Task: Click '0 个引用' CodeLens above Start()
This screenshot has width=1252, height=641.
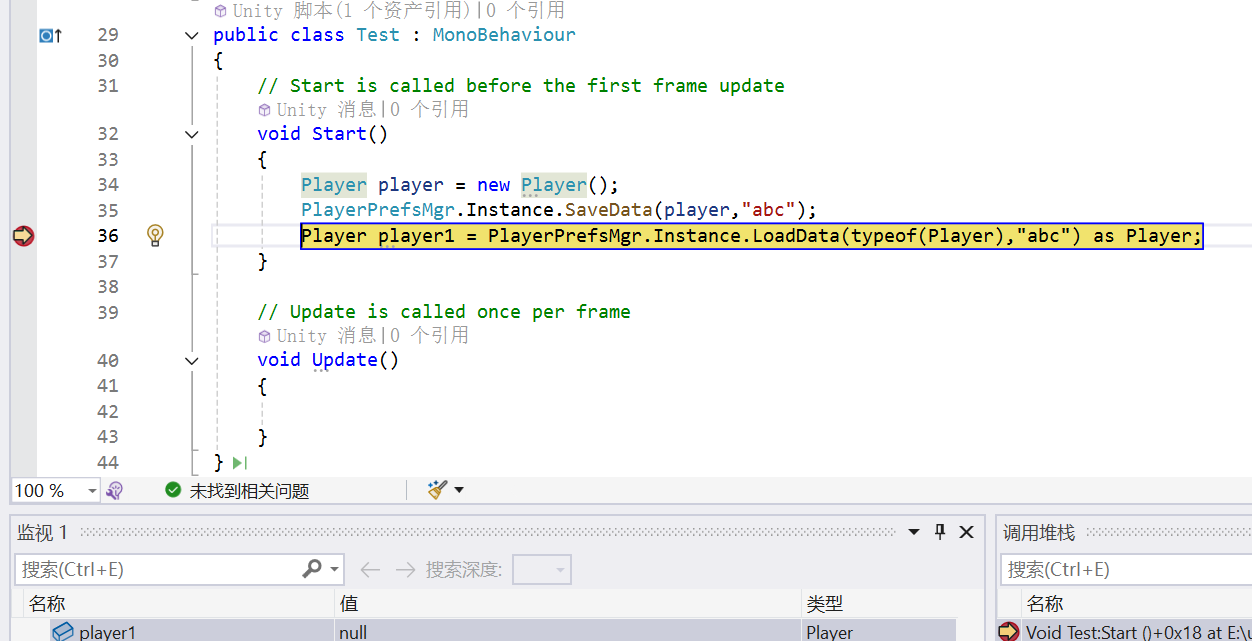Action: pos(429,110)
